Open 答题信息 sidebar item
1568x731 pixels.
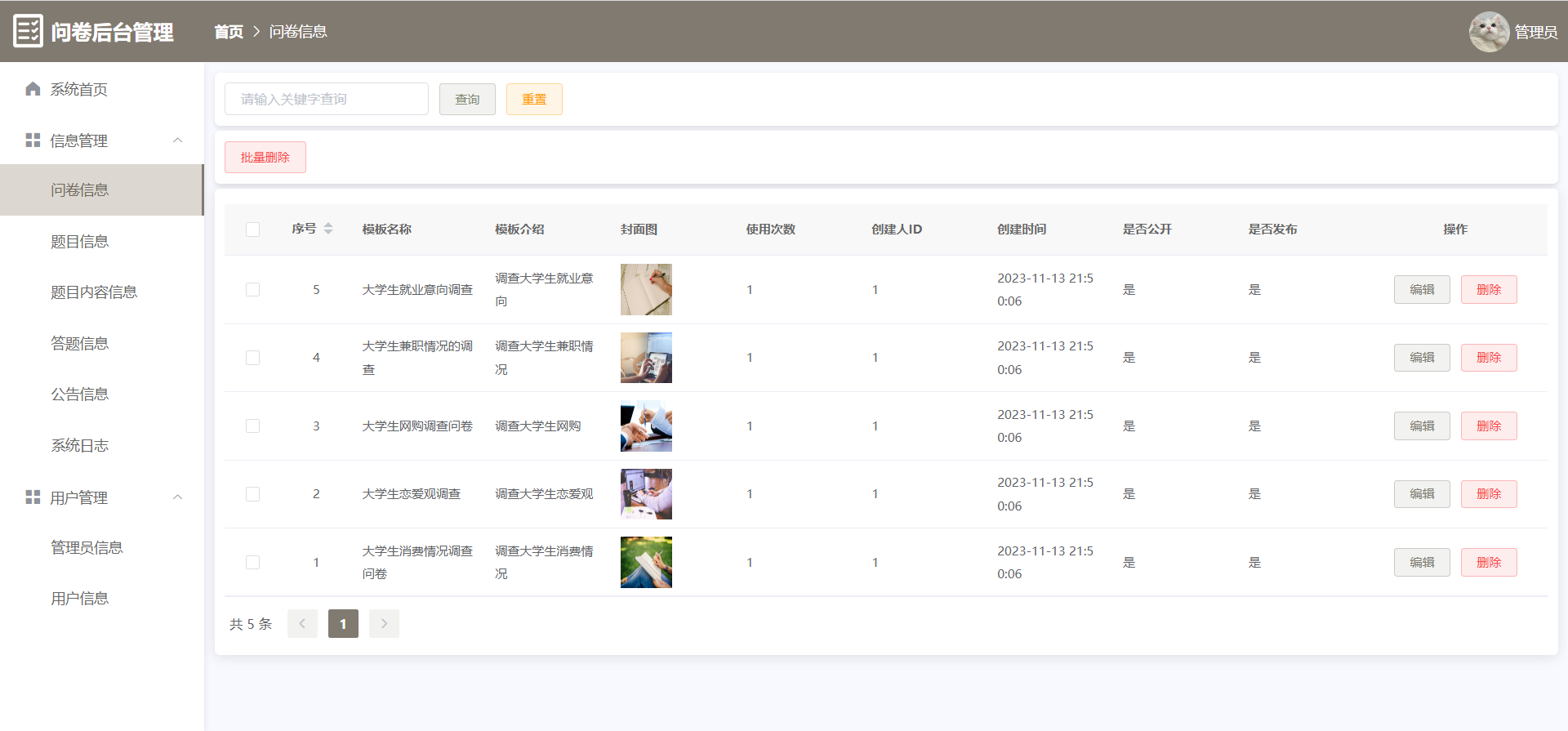pos(102,344)
